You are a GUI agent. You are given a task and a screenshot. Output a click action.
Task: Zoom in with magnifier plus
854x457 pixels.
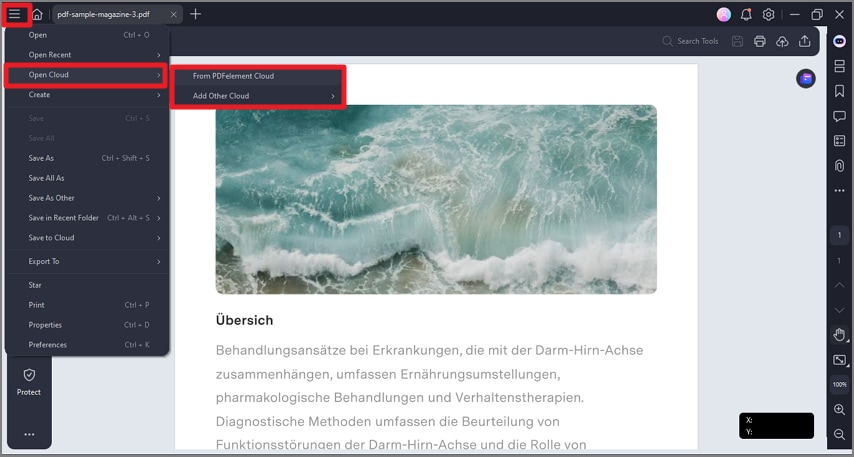[x=839, y=410]
